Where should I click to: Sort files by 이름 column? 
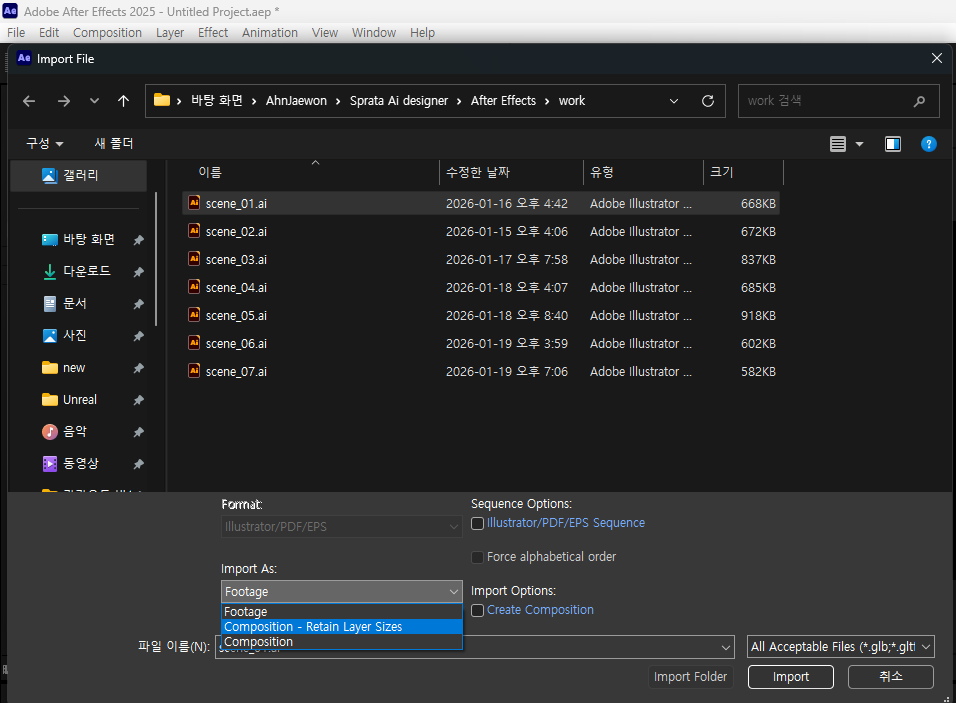click(311, 173)
